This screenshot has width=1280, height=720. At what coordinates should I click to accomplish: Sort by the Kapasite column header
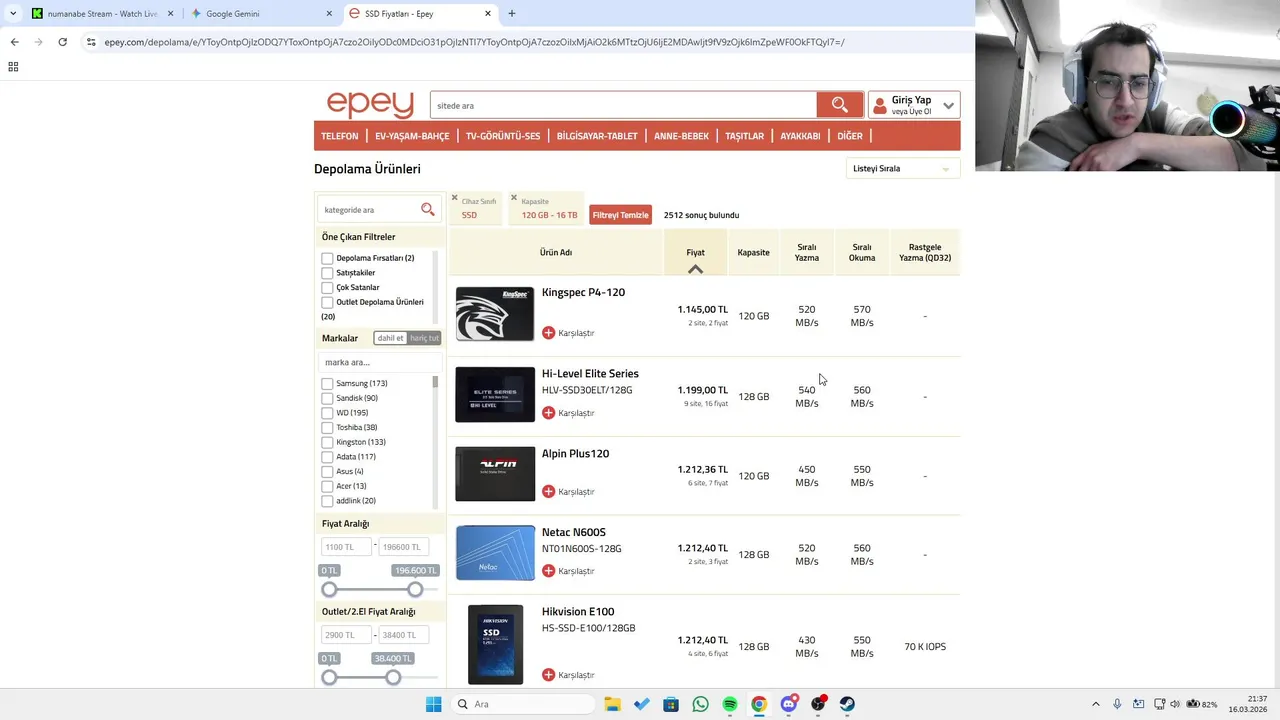click(753, 252)
